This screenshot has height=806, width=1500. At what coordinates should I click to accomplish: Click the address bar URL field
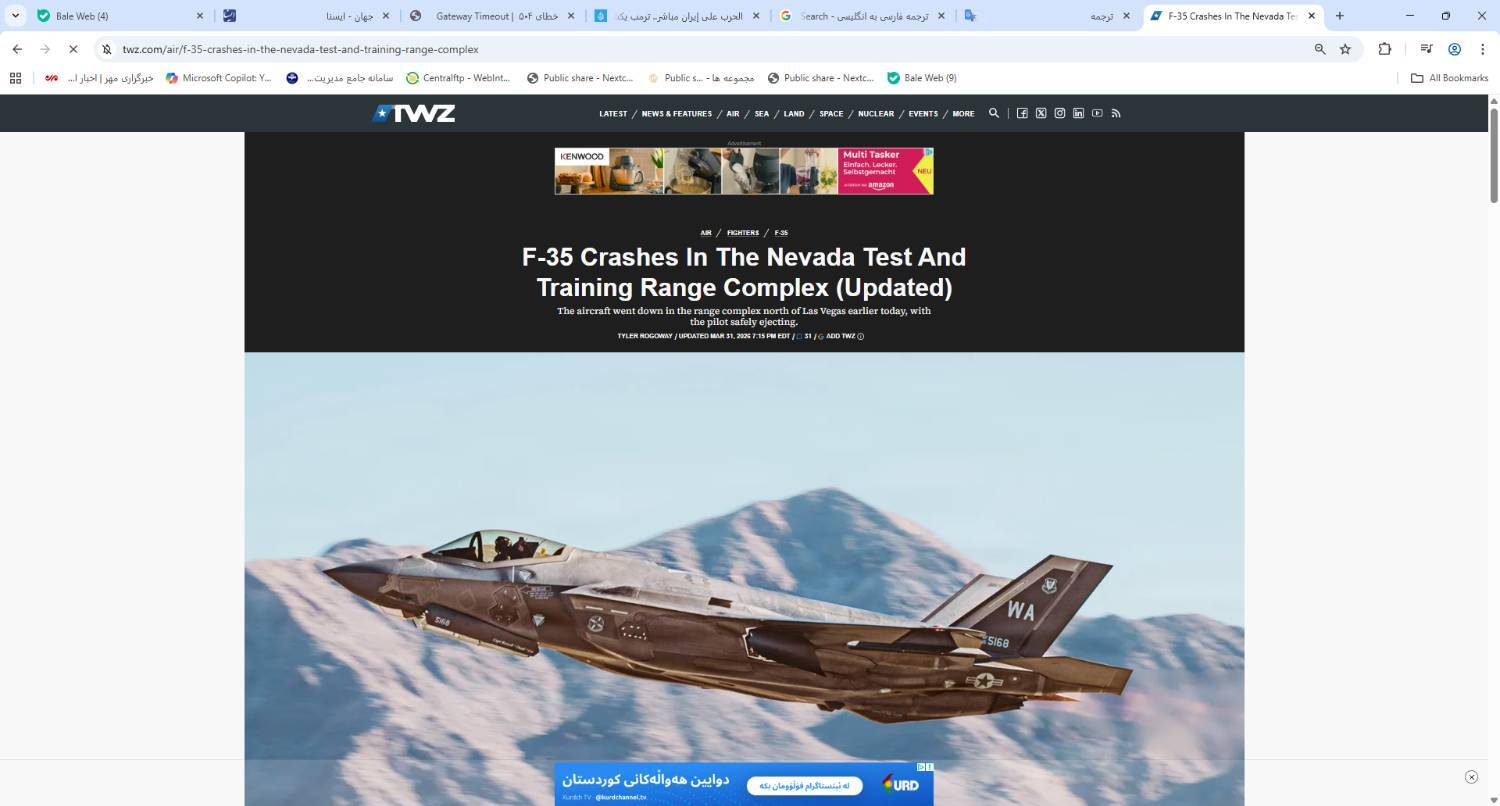[700, 49]
